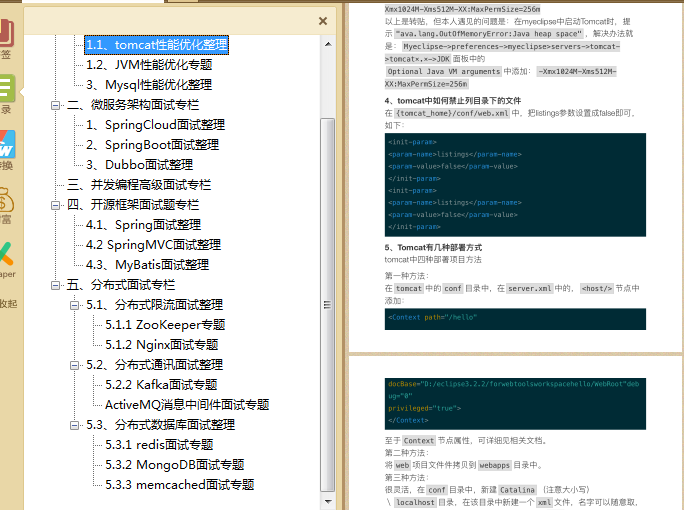Open ActiveMQ消息中间件面试专题 bookmark
684x510 pixels.
coord(187,405)
